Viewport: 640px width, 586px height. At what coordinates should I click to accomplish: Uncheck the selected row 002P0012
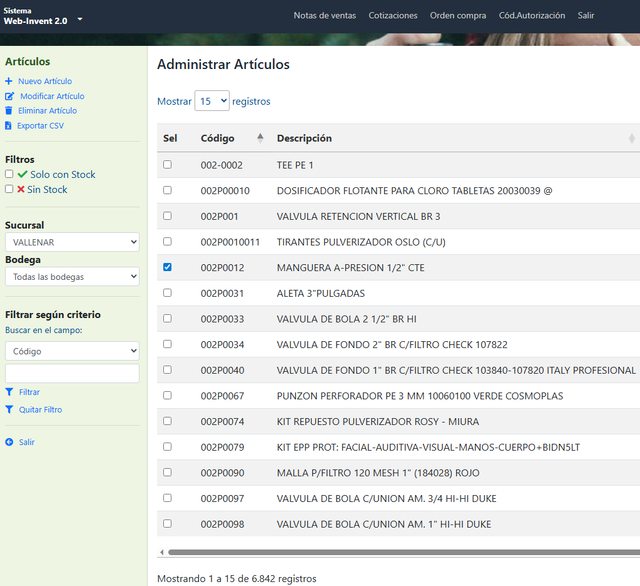coord(167,267)
